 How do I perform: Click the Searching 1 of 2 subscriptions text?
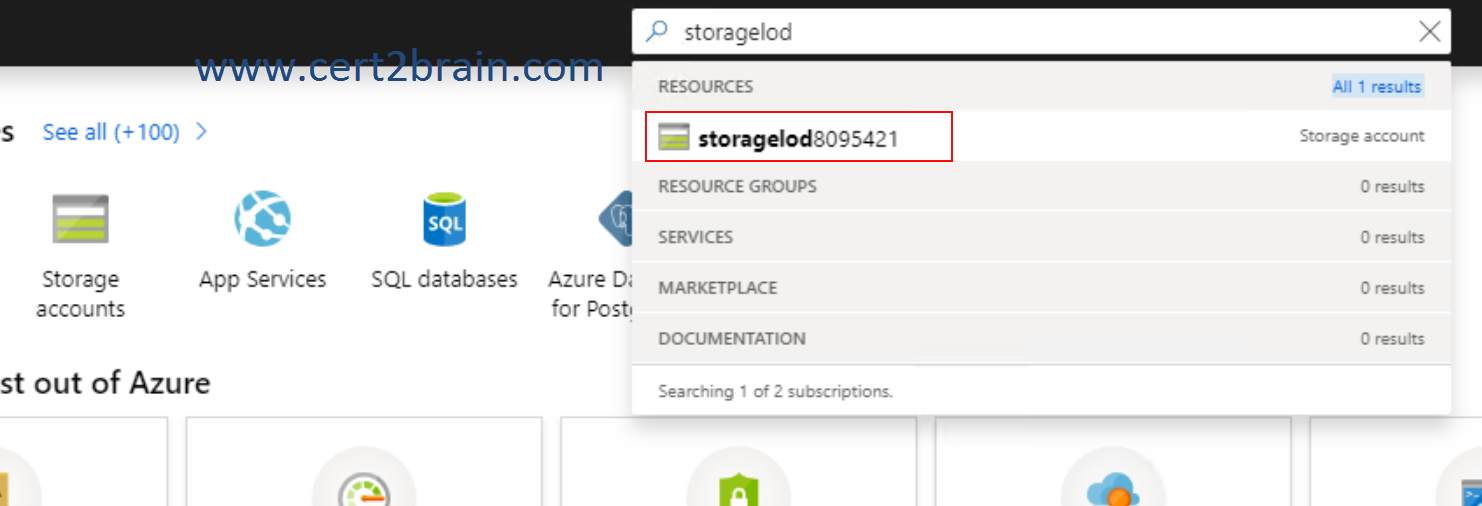775,391
